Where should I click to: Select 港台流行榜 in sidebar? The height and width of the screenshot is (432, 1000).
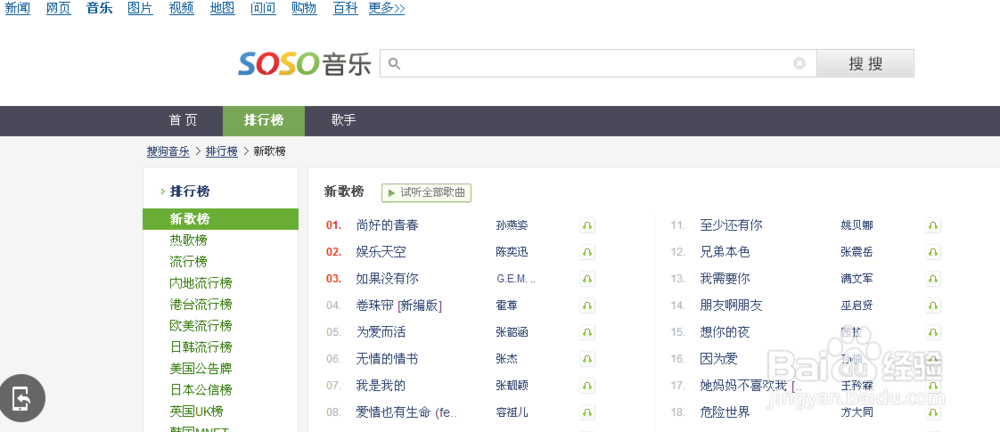[200, 304]
